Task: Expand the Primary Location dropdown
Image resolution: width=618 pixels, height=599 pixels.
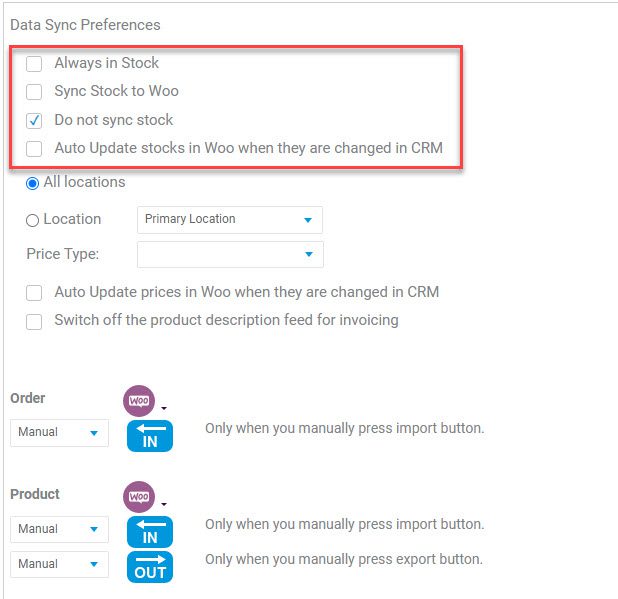Action: [230, 220]
